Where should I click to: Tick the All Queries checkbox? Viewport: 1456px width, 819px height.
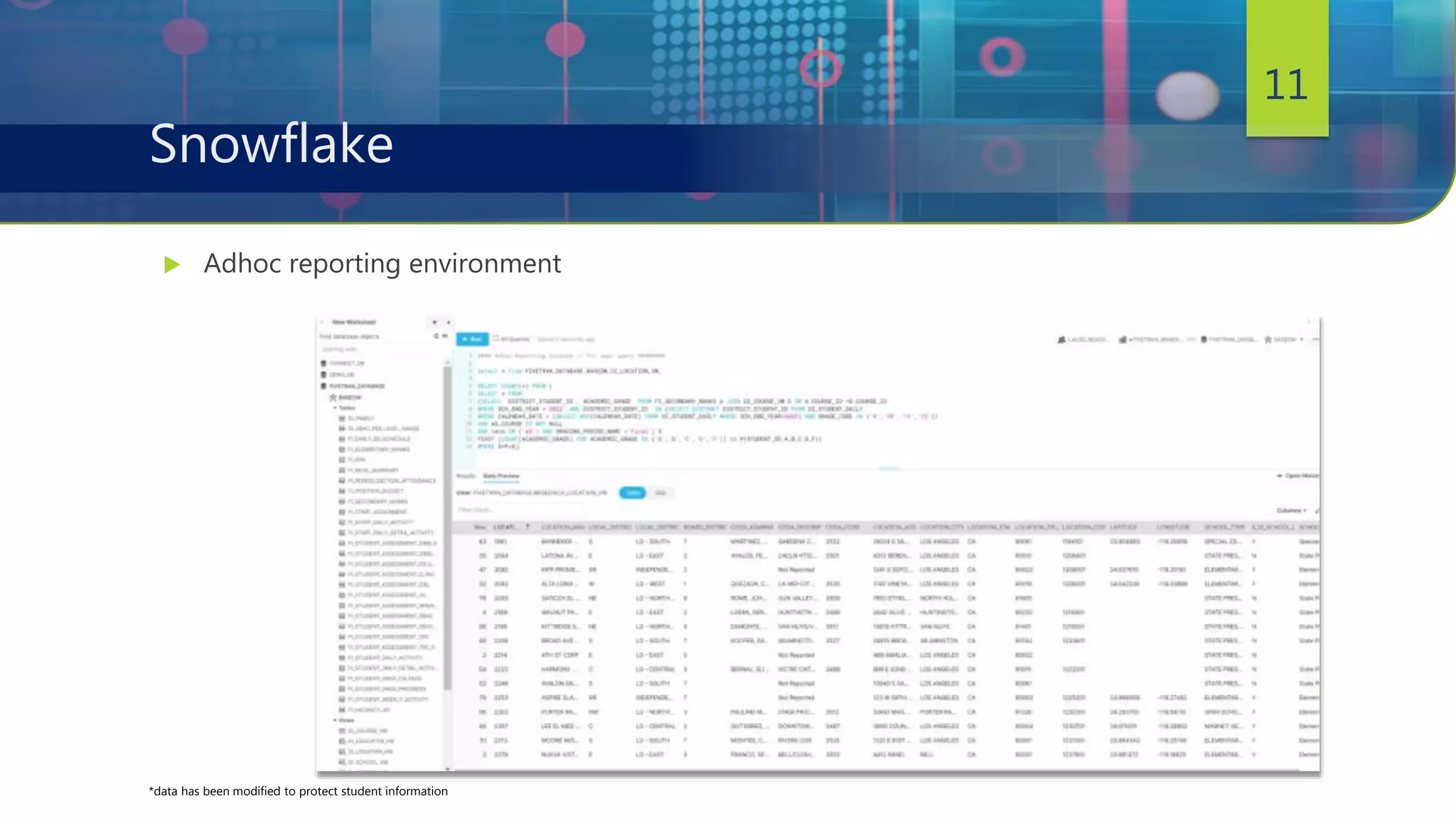coord(496,339)
